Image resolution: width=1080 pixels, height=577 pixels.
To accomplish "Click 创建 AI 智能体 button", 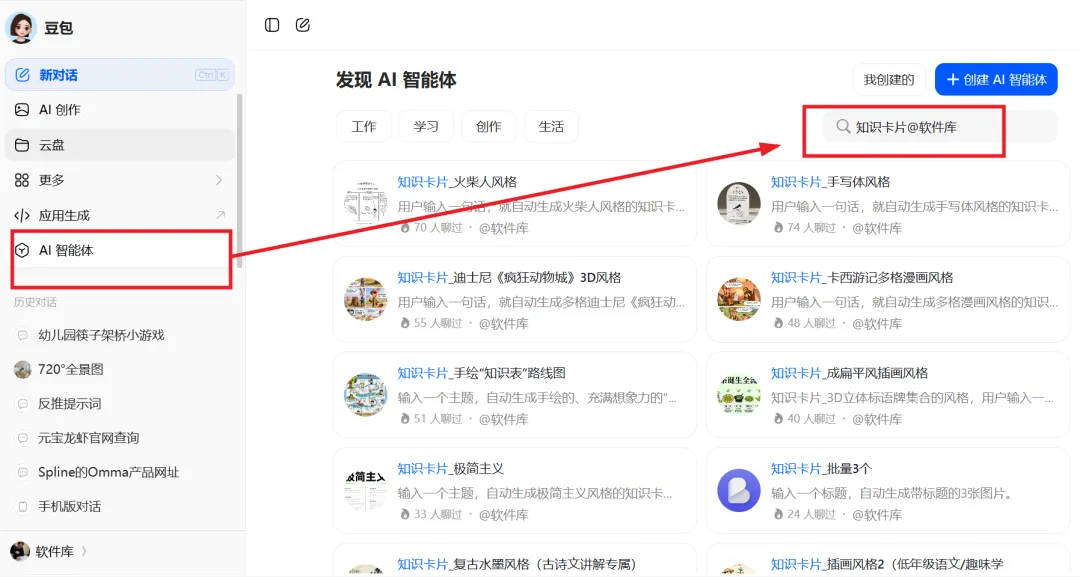I will [996, 79].
